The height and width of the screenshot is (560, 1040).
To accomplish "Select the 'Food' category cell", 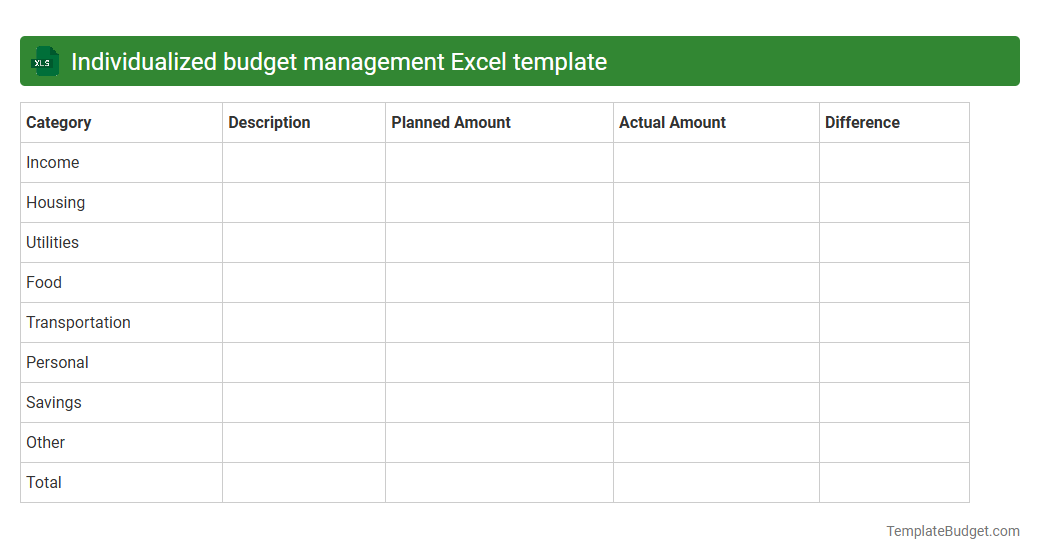I will click(121, 283).
